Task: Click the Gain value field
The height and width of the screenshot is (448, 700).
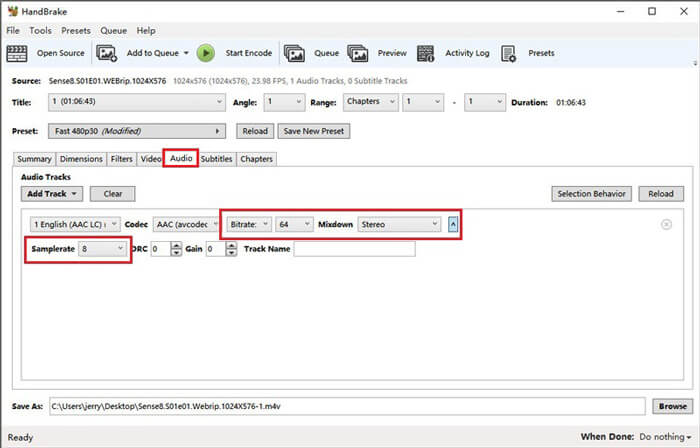Action: click(216, 249)
